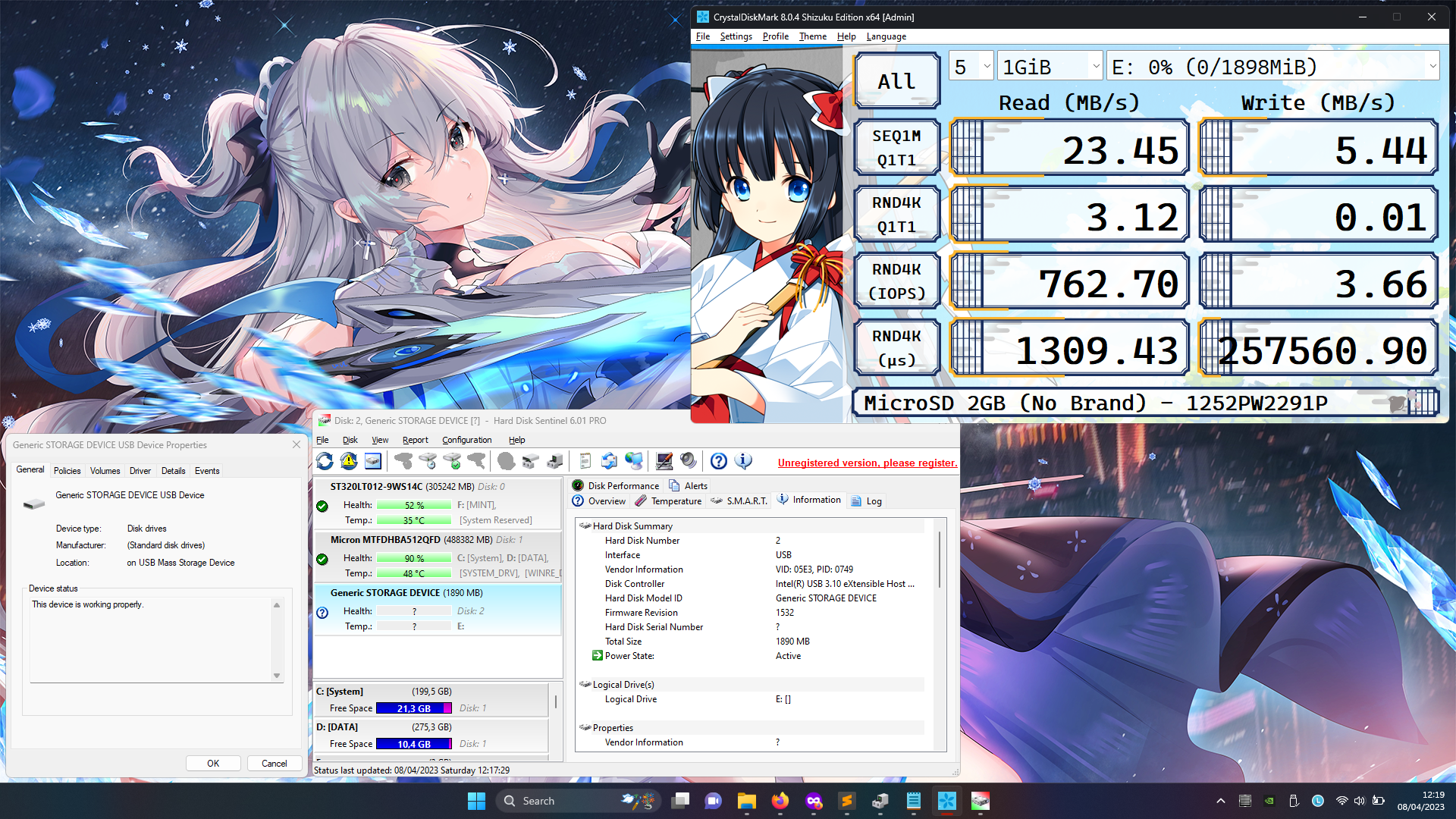Open Driver tab in device properties
The height and width of the screenshot is (819, 1456).
click(140, 471)
